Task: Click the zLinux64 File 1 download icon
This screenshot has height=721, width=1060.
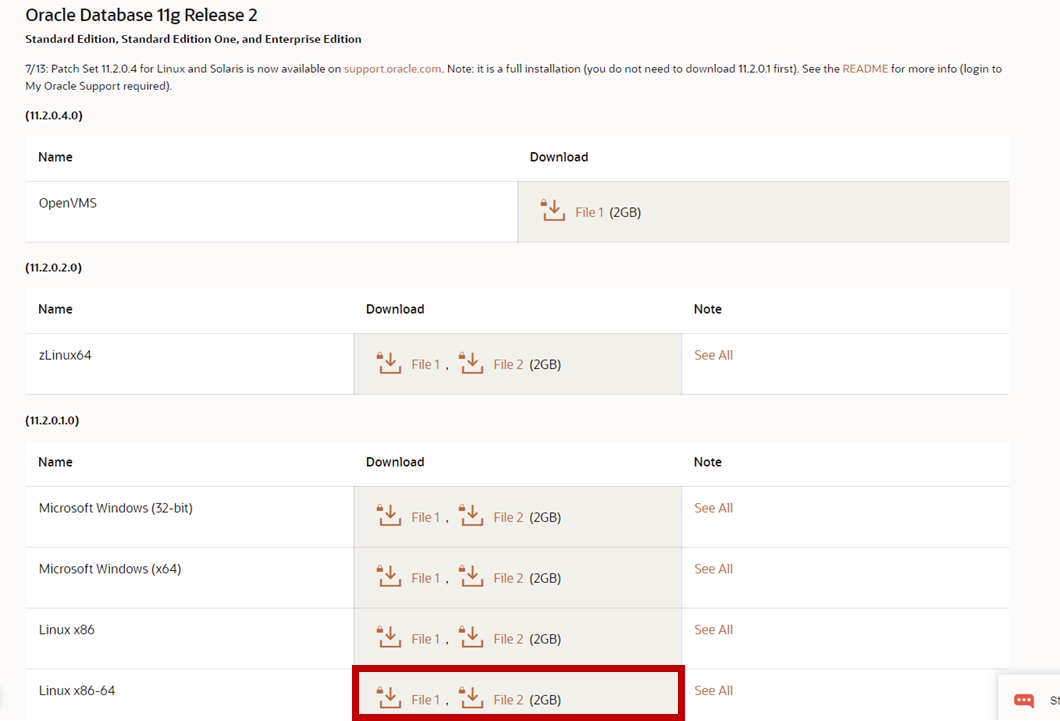Action: [x=389, y=363]
